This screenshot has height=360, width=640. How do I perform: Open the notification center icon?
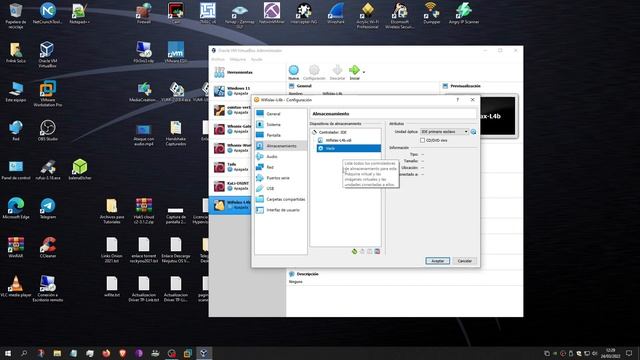629,353
